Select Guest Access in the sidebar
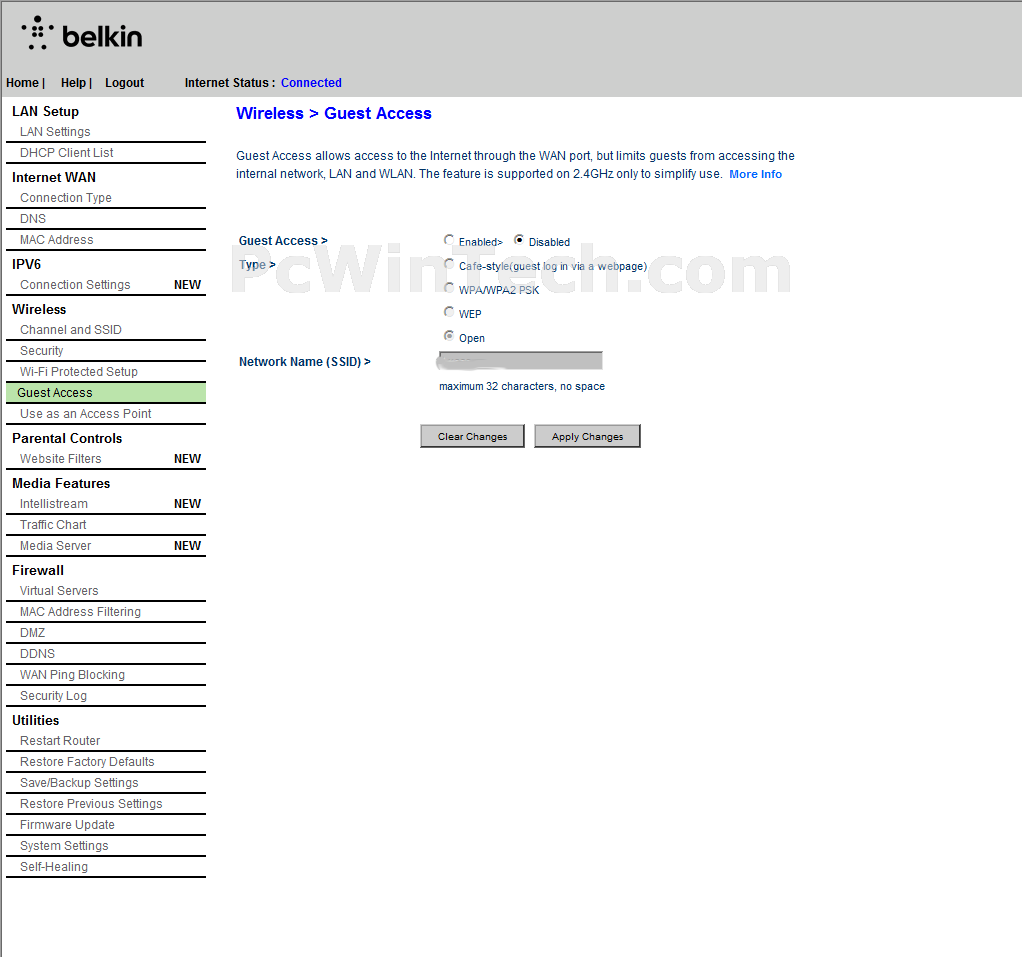The image size is (1022, 957). point(106,392)
